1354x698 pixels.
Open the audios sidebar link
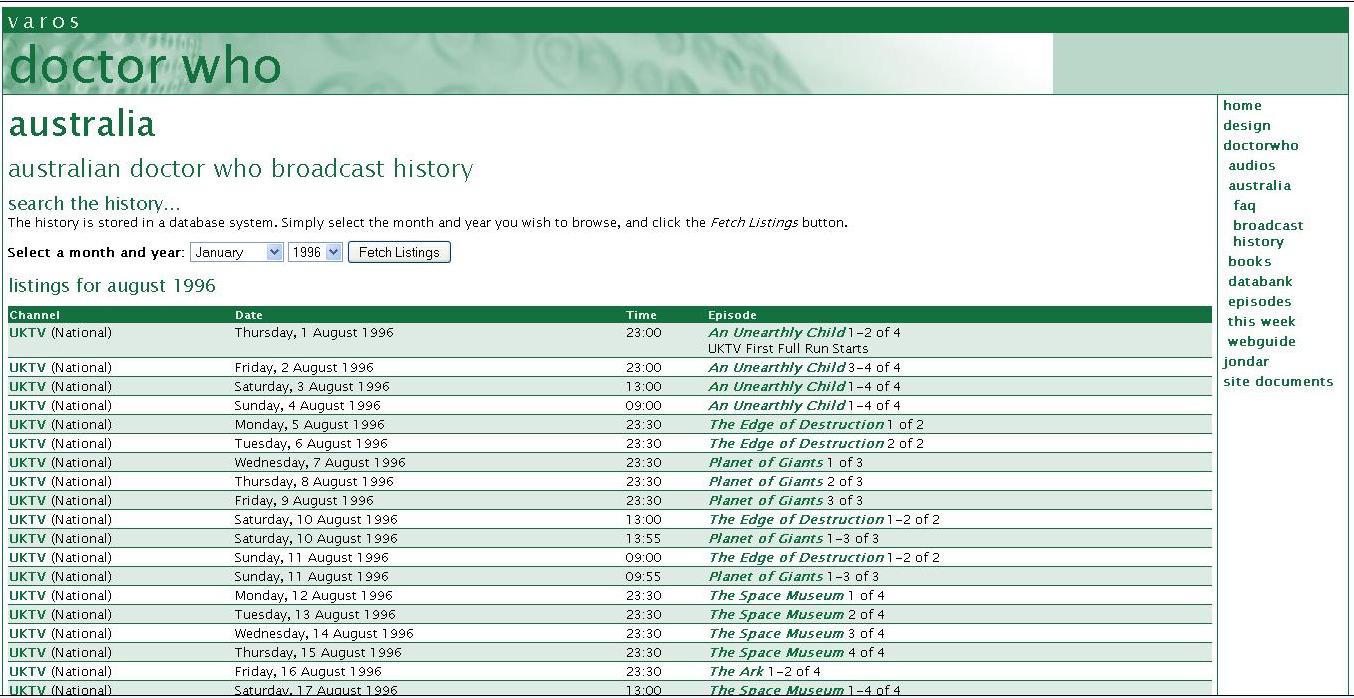tap(1251, 165)
